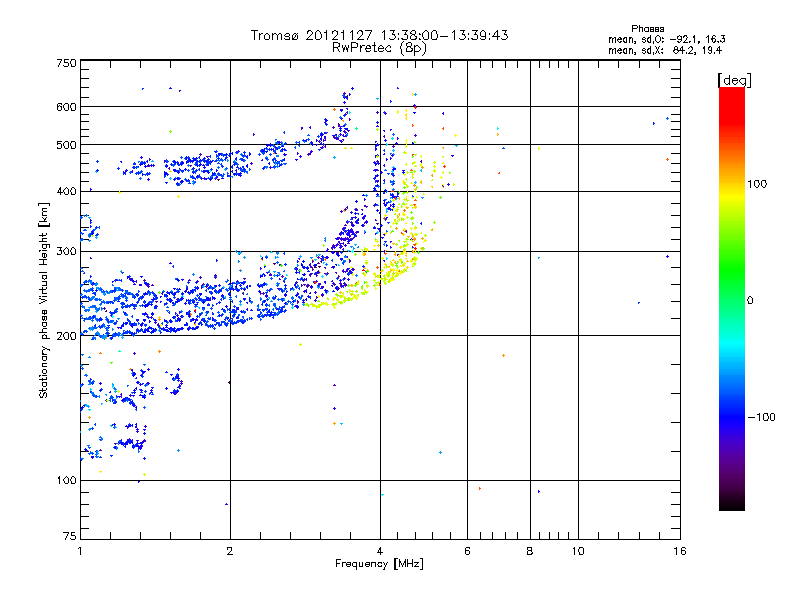Click the 'Phases' header label
This screenshot has height=600, width=800.
pos(647,29)
